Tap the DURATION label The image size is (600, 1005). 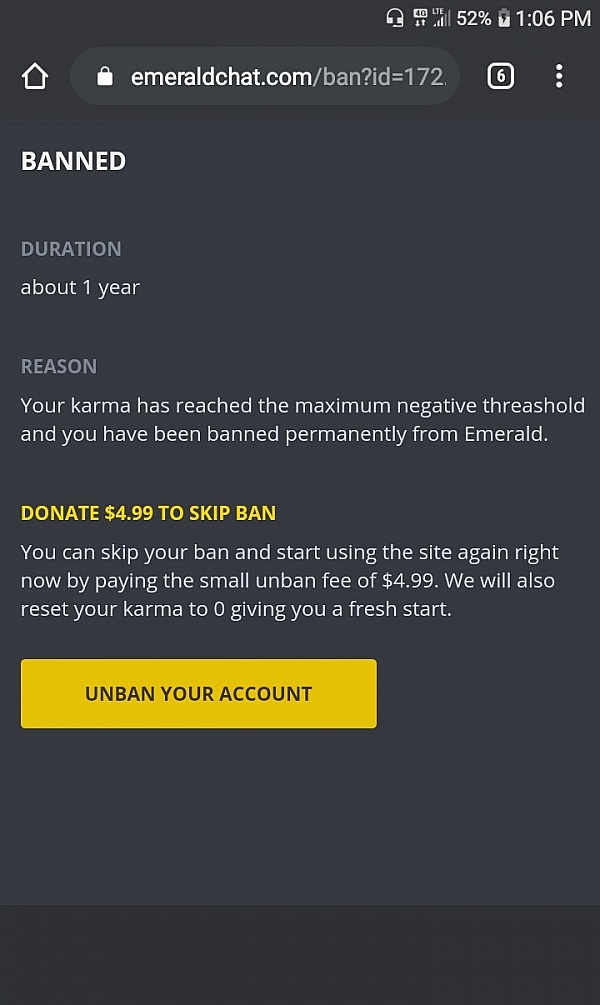coord(71,249)
